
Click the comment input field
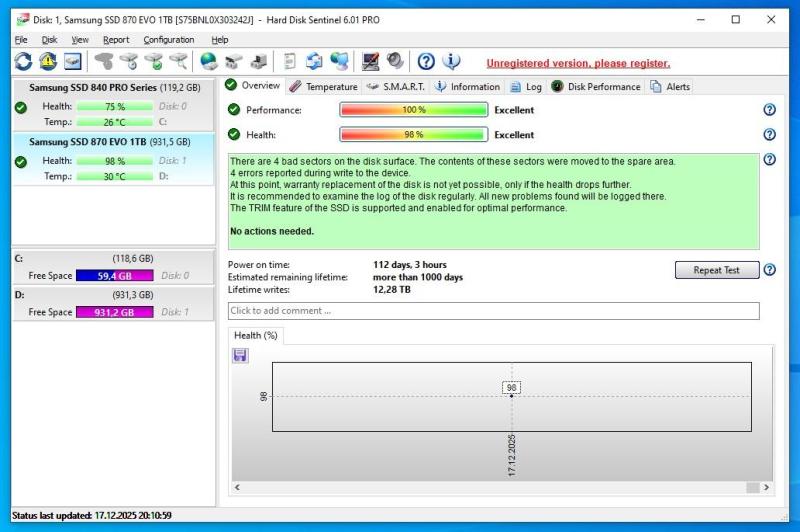pos(493,311)
